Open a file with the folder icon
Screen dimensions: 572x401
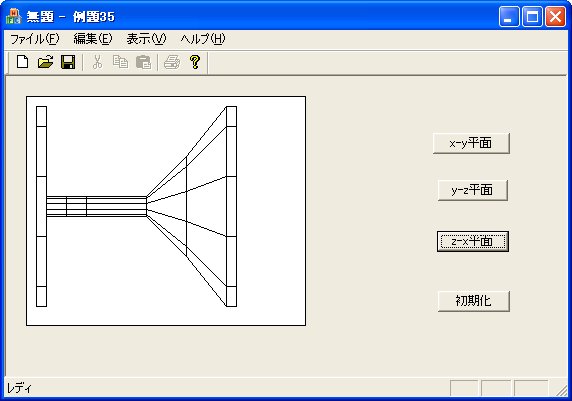pyautogui.click(x=46, y=62)
